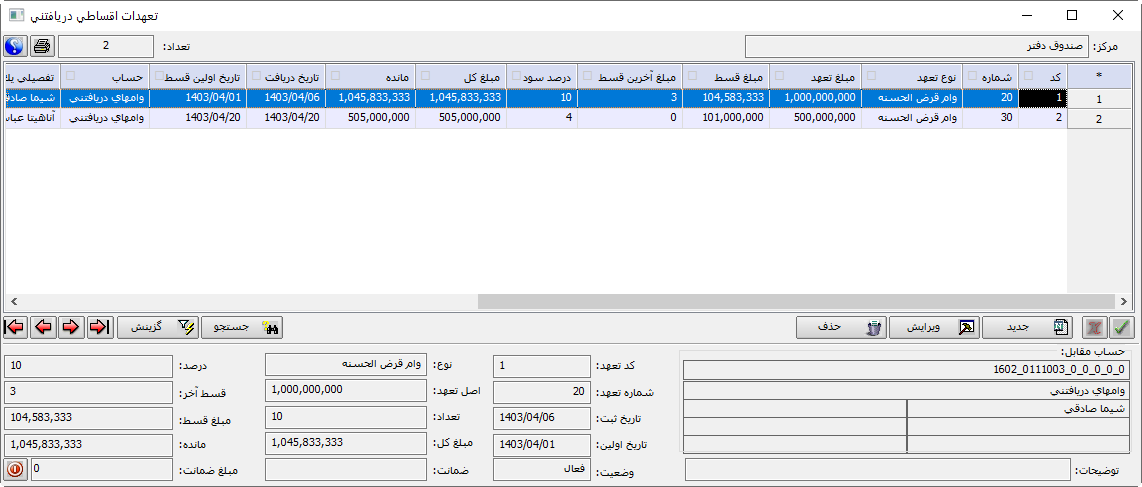Image resolution: width=1142 pixels, height=487 pixels.
Task: Click the printer icon in top toolbar
Action: (x=42, y=46)
